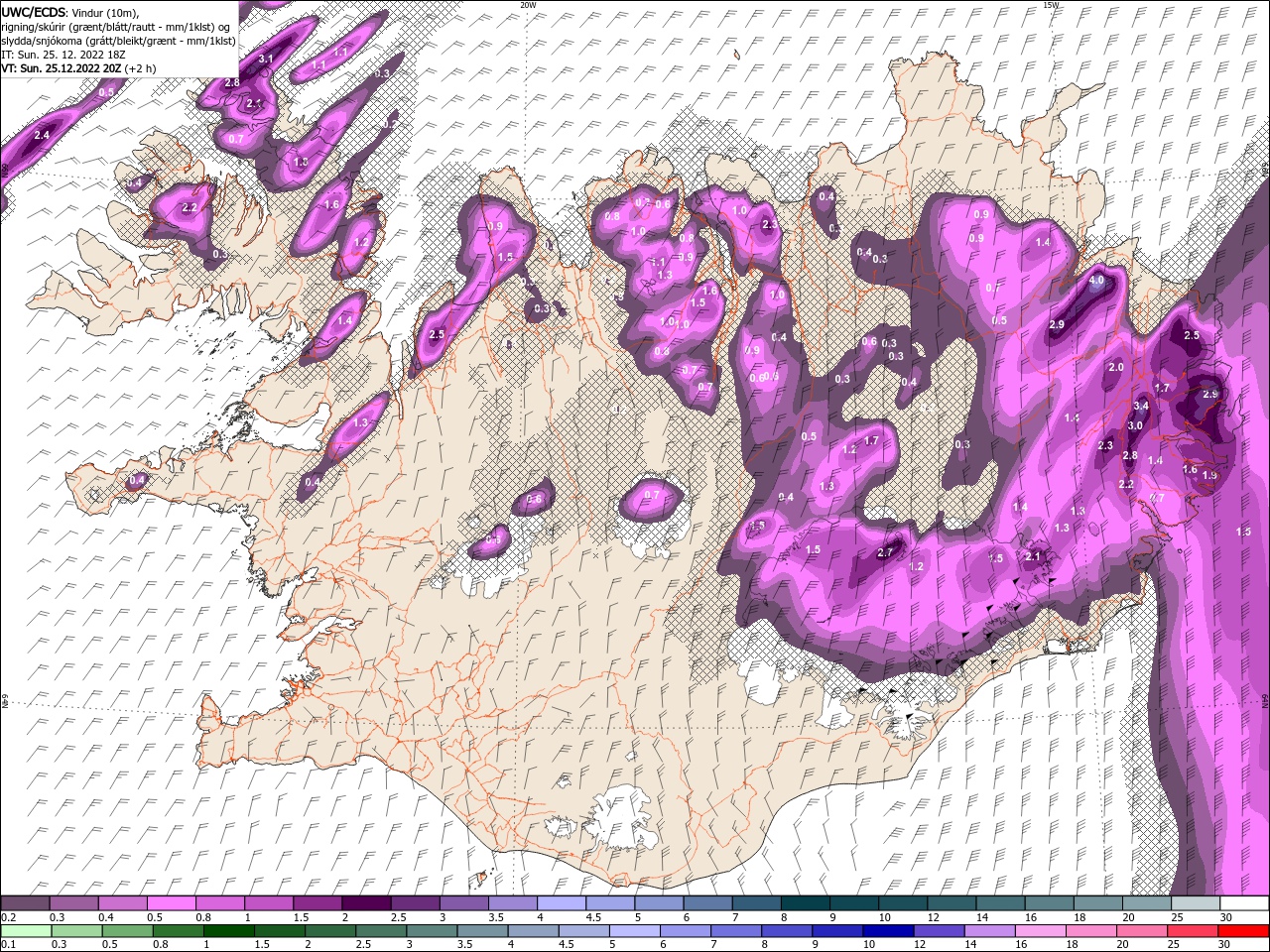Select the bright red rain swatch at 30
Screen dimensions: 1270x952
1243,931
